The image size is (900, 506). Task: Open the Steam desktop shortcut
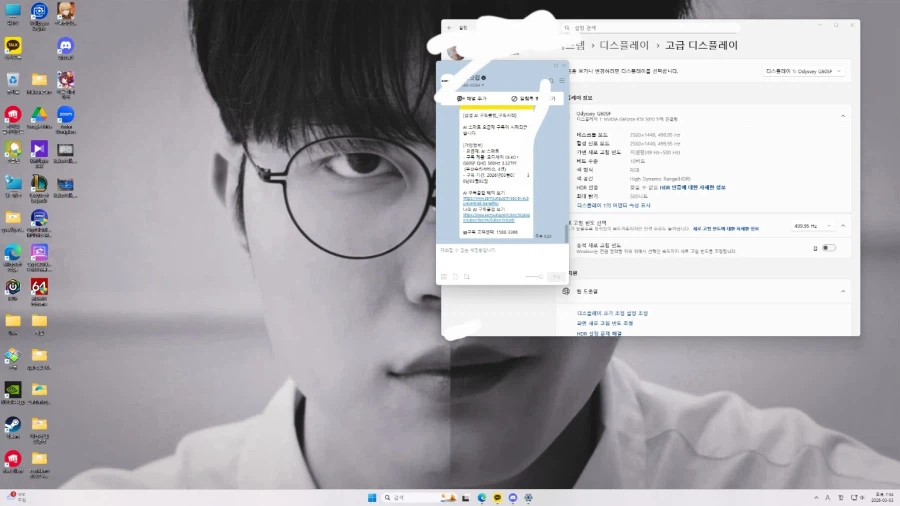[x=13, y=427]
